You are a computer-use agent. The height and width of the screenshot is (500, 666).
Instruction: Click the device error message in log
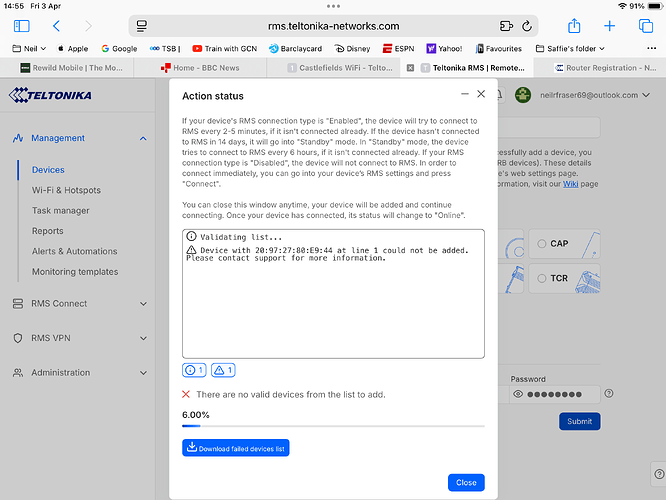coord(327,254)
